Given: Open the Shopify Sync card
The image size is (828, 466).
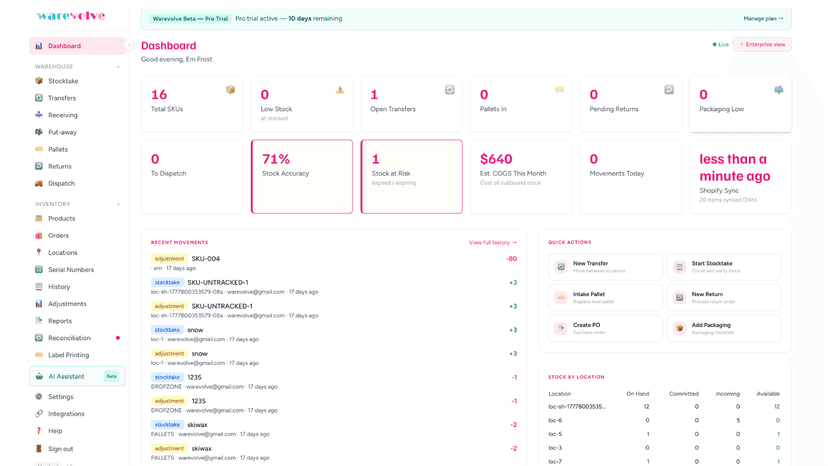Looking at the screenshot, I should 740,176.
